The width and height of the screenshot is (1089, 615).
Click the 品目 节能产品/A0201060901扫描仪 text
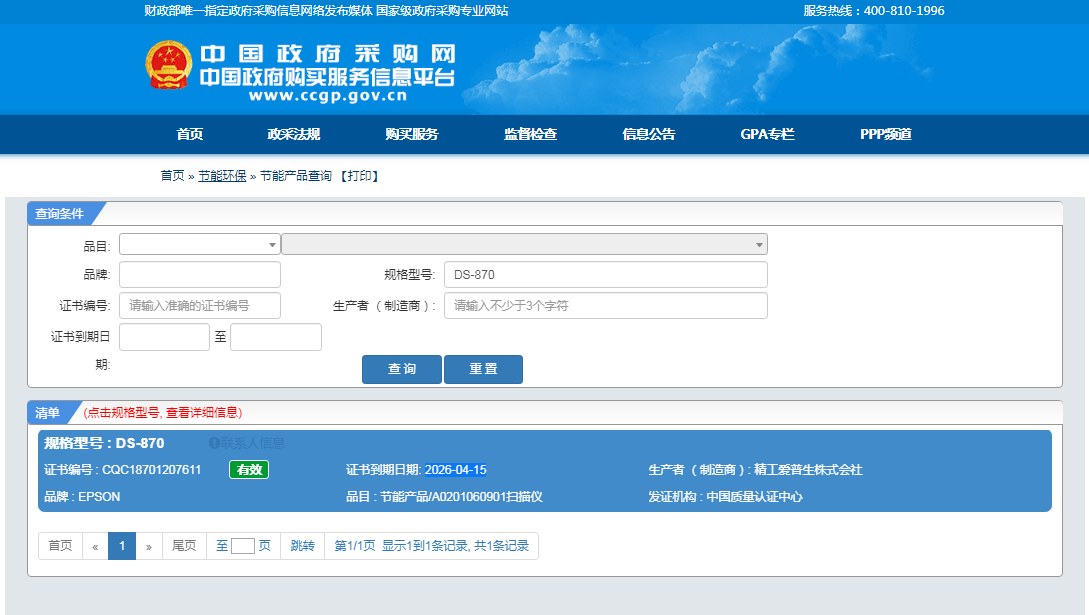(444, 497)
